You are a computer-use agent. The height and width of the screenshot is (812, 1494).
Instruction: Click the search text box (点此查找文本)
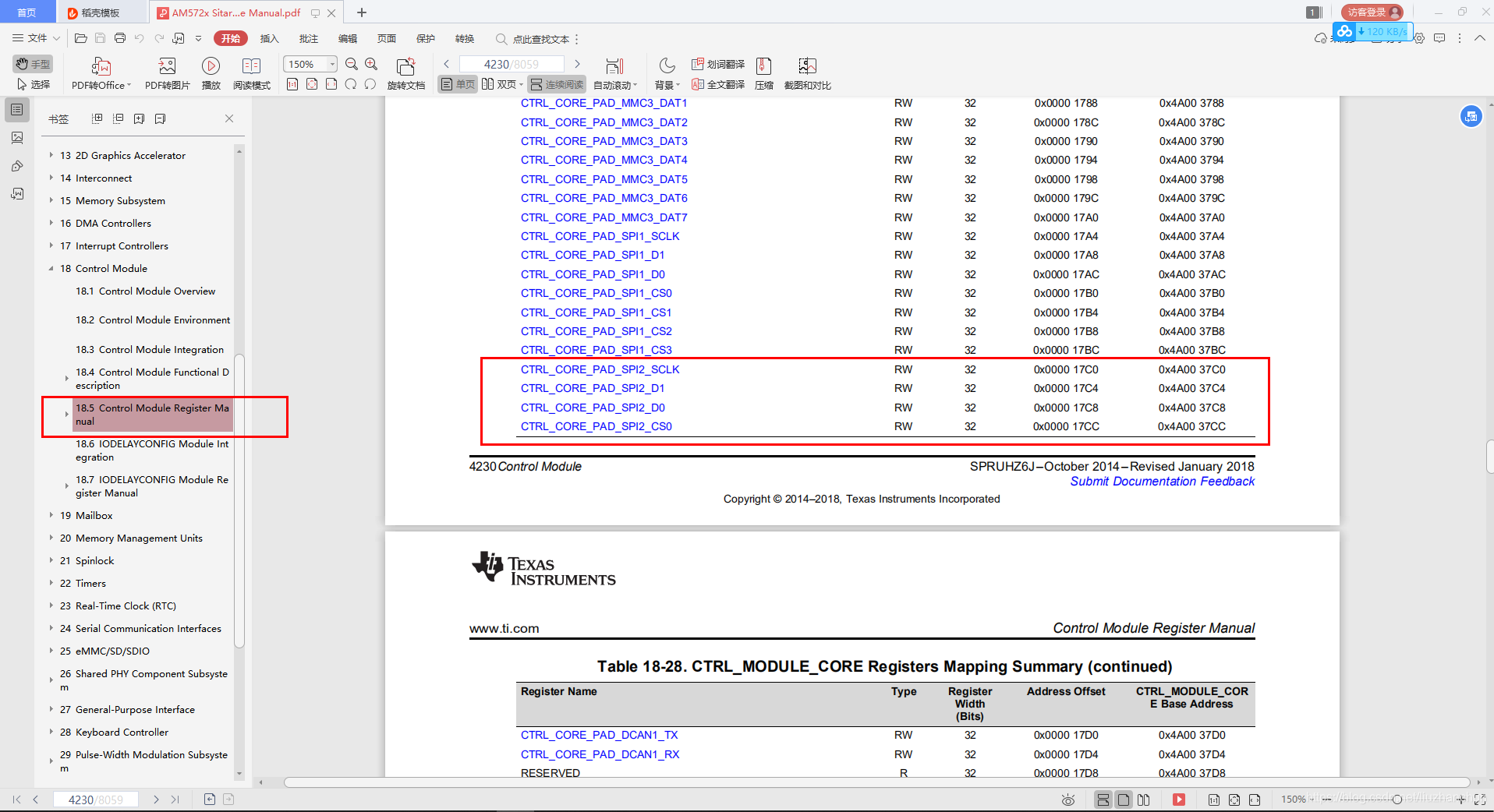[x=540, y=39]
